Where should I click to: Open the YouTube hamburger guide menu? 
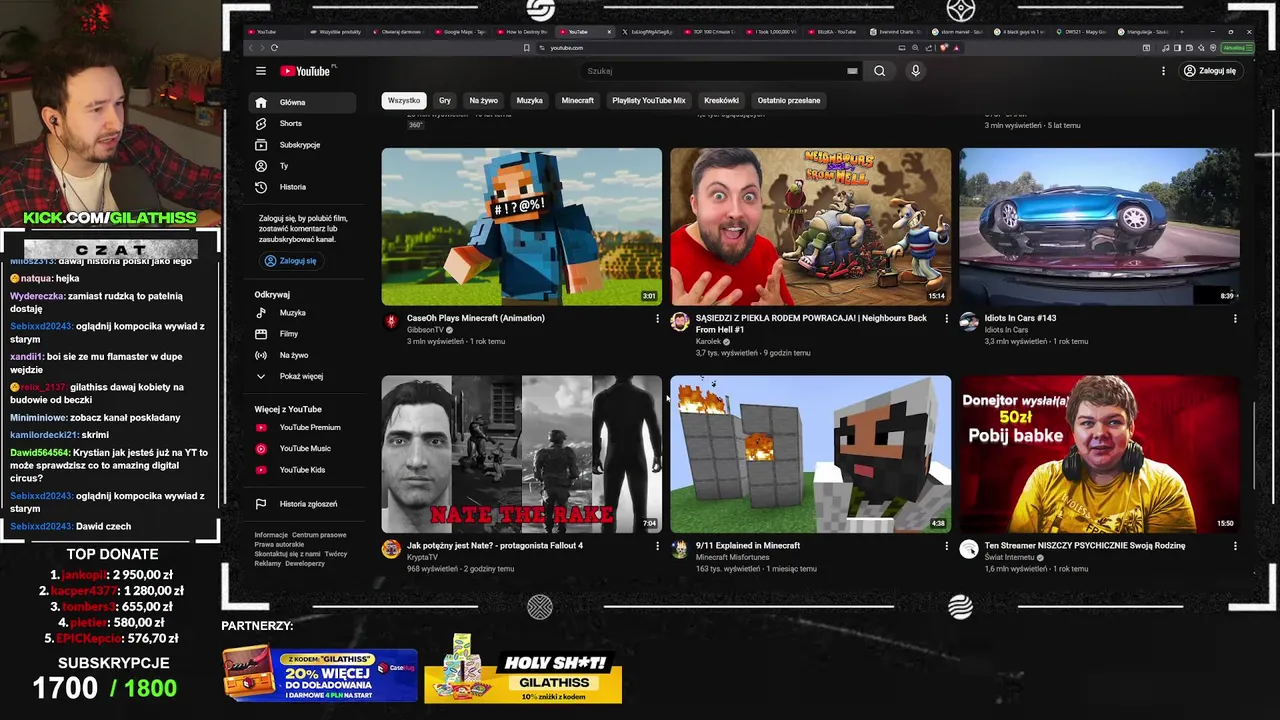pos(260,71)
